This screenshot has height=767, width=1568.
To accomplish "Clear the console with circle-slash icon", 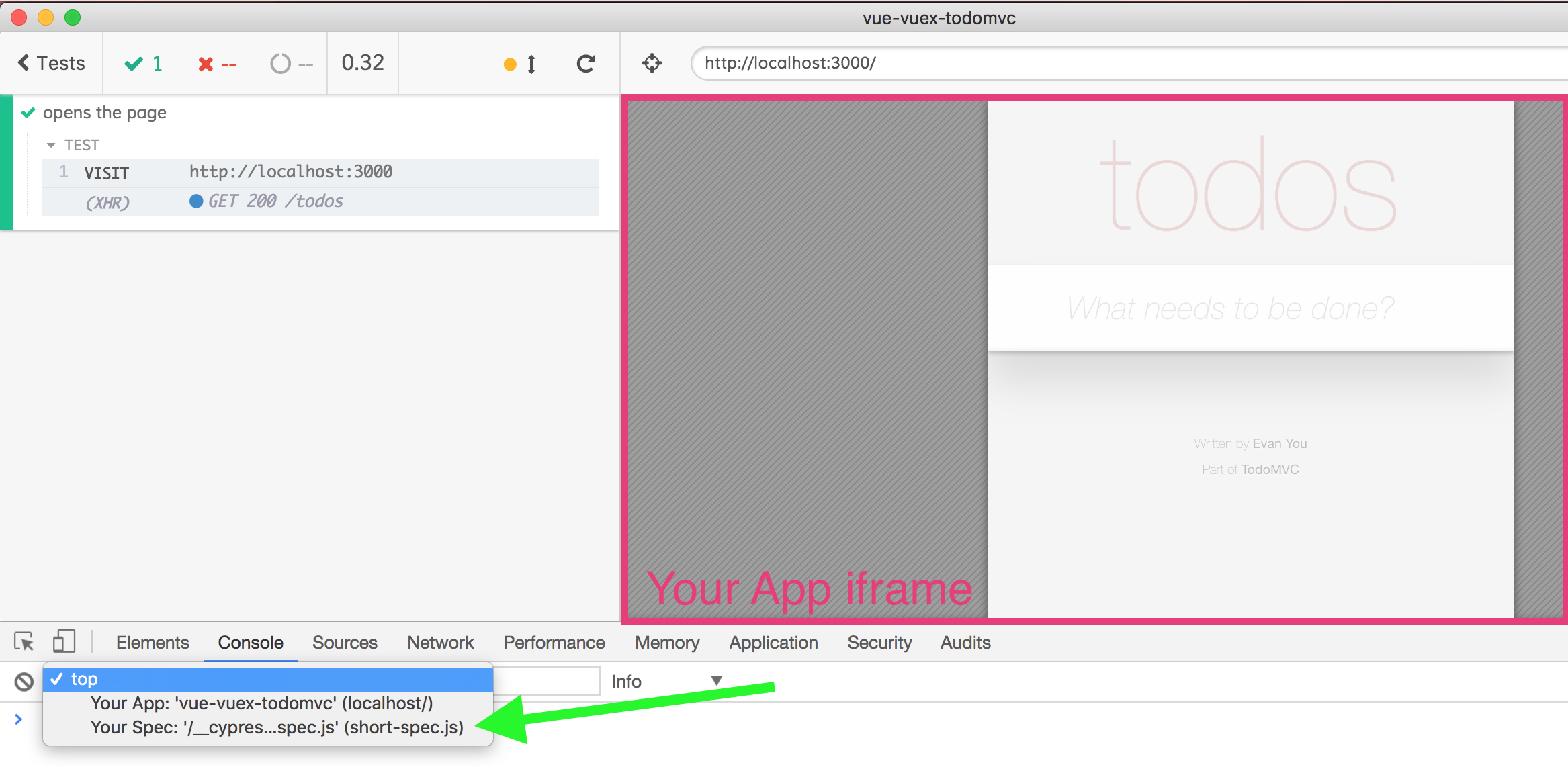I will pos(24,682).
